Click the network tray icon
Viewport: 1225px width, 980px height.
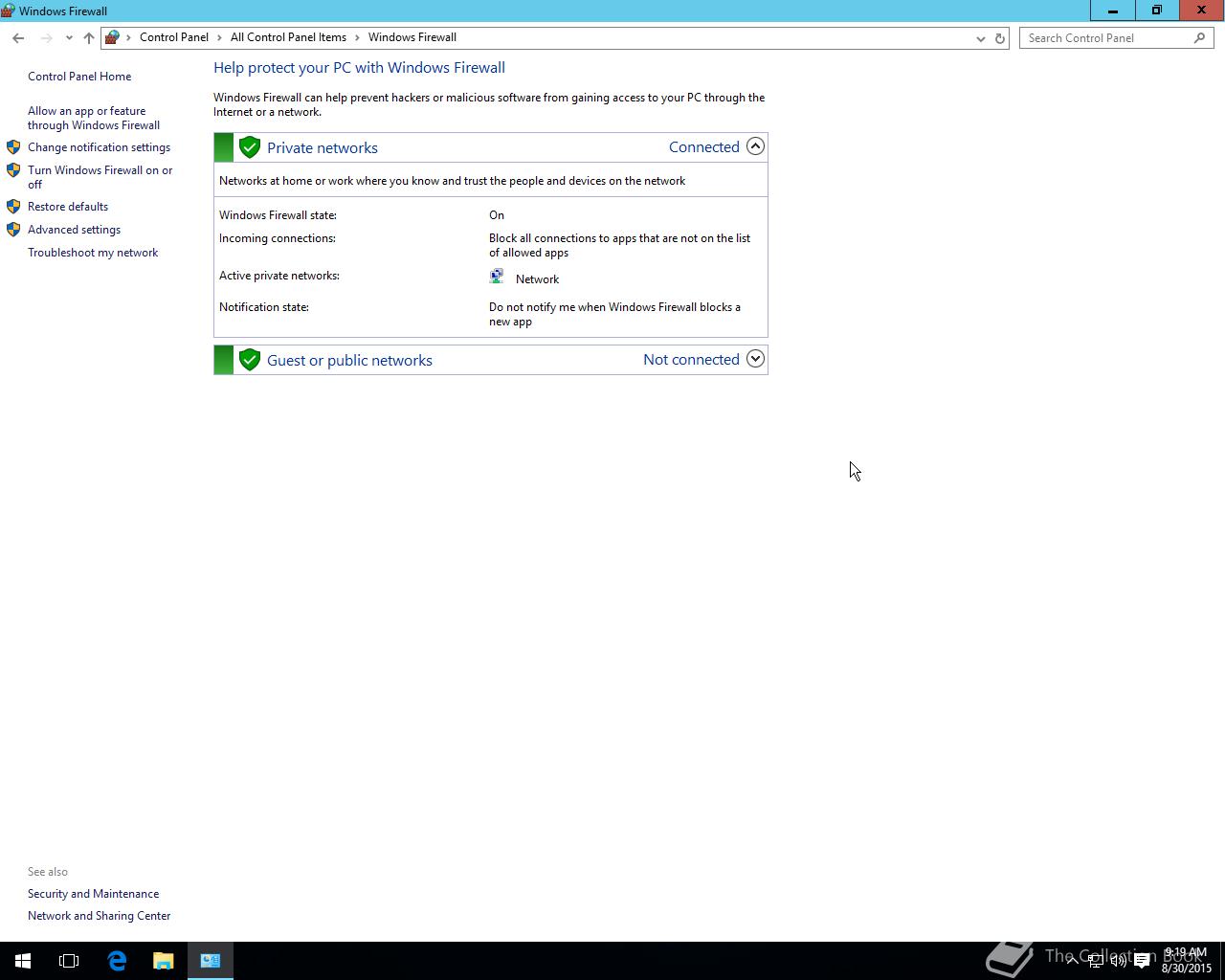pos(1096,961)
